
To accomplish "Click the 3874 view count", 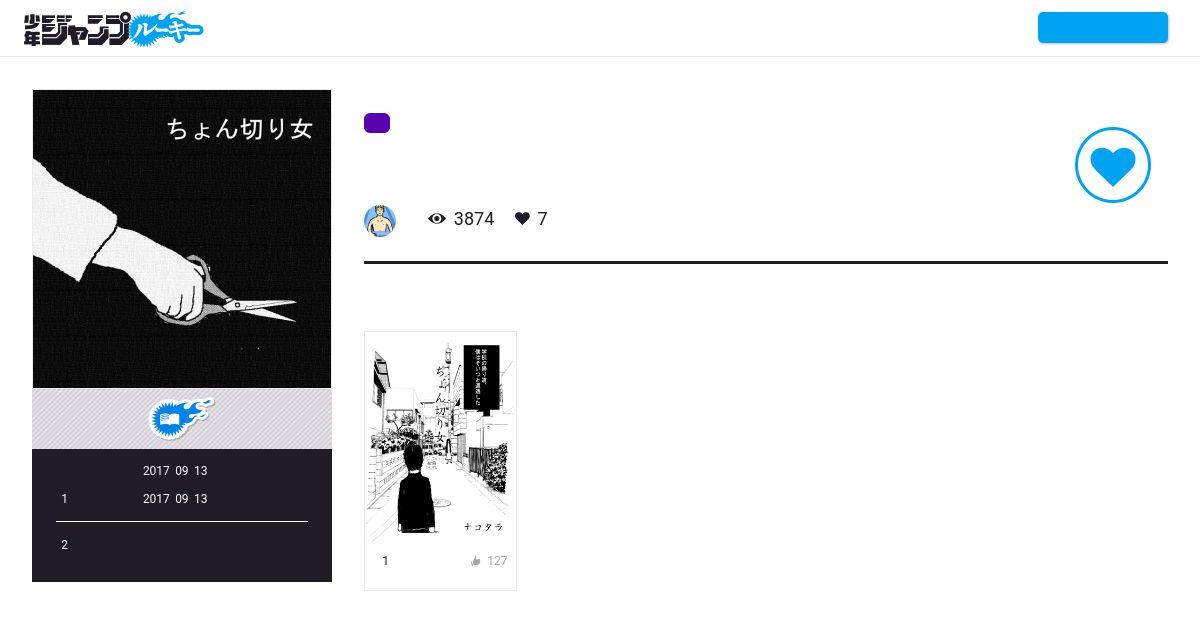I will click(474, 219).
